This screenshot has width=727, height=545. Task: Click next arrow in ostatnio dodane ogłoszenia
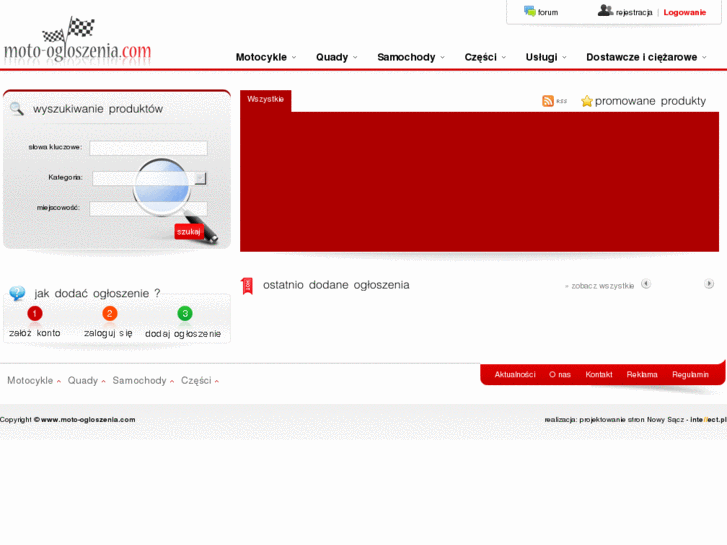[x=709, y=283]
